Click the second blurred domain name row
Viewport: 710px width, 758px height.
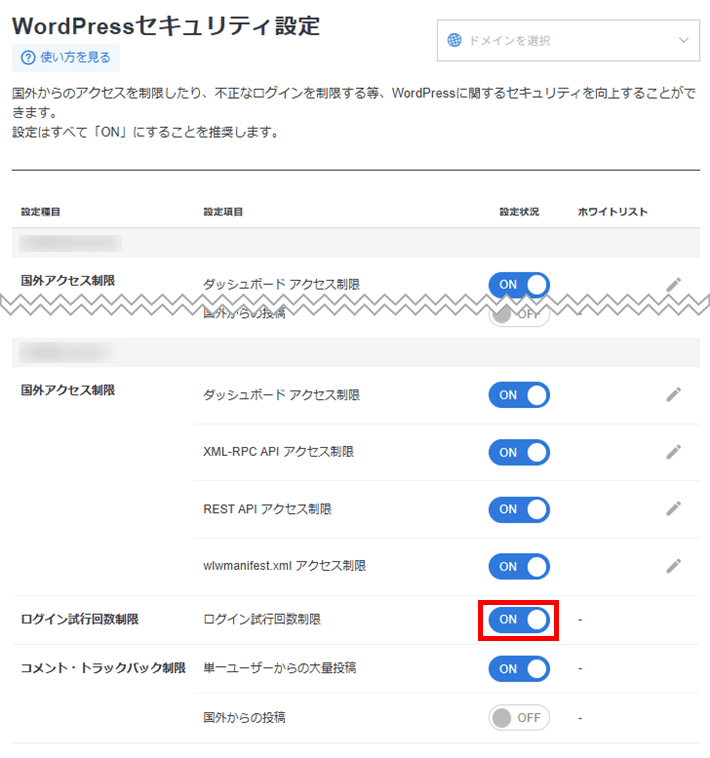pos(356,352)
